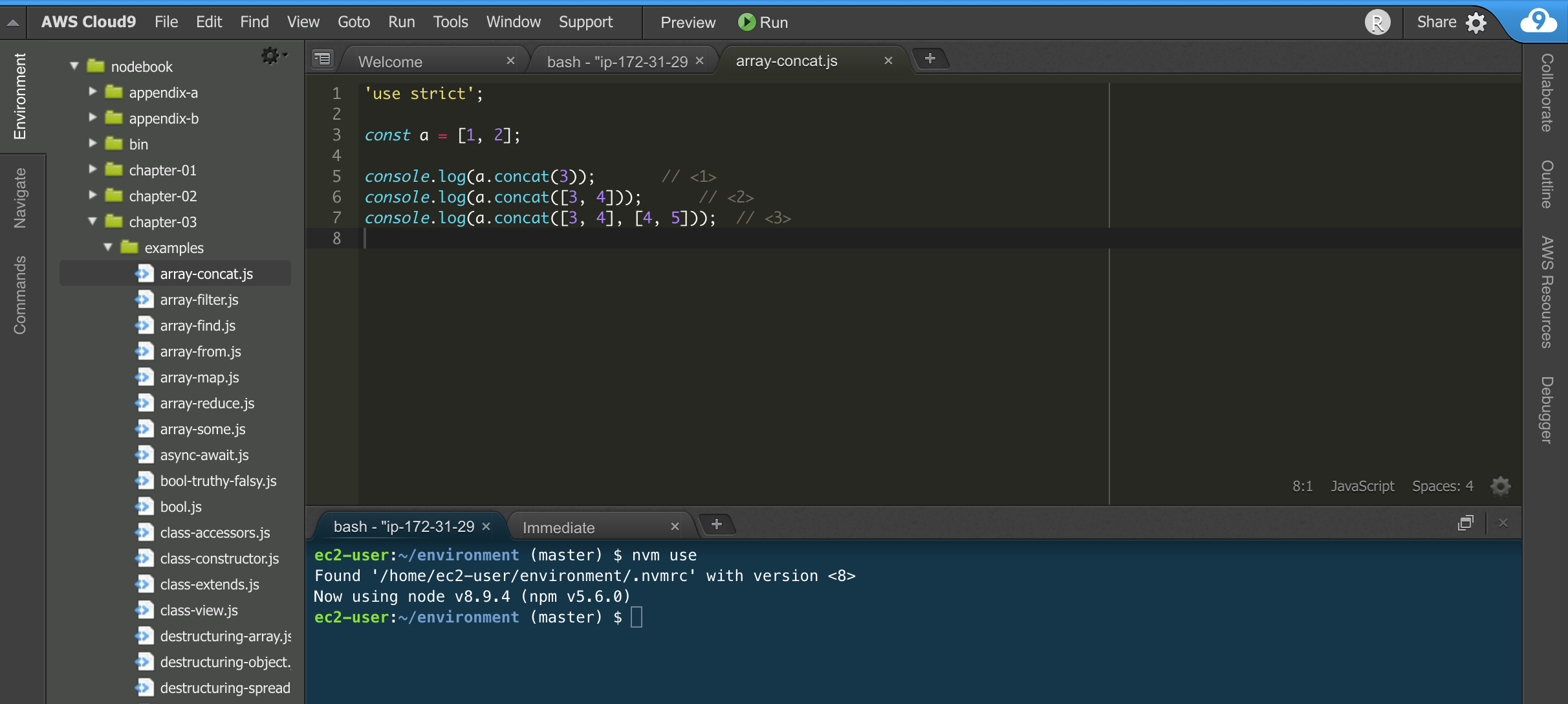Maximize the terminal console panel
Image resolution: width=1568 pixels, height=704 pixels.
(1465, 523)
